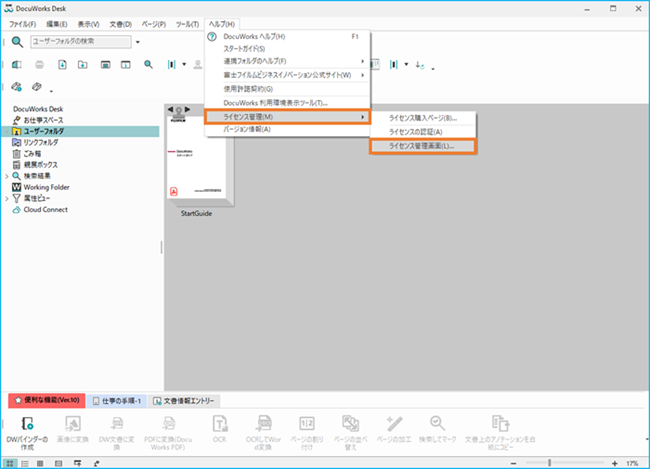Click the OCR icon in the bottom panel
The height and width of the screenshot is (469, 650).
[x=220, y=424]
